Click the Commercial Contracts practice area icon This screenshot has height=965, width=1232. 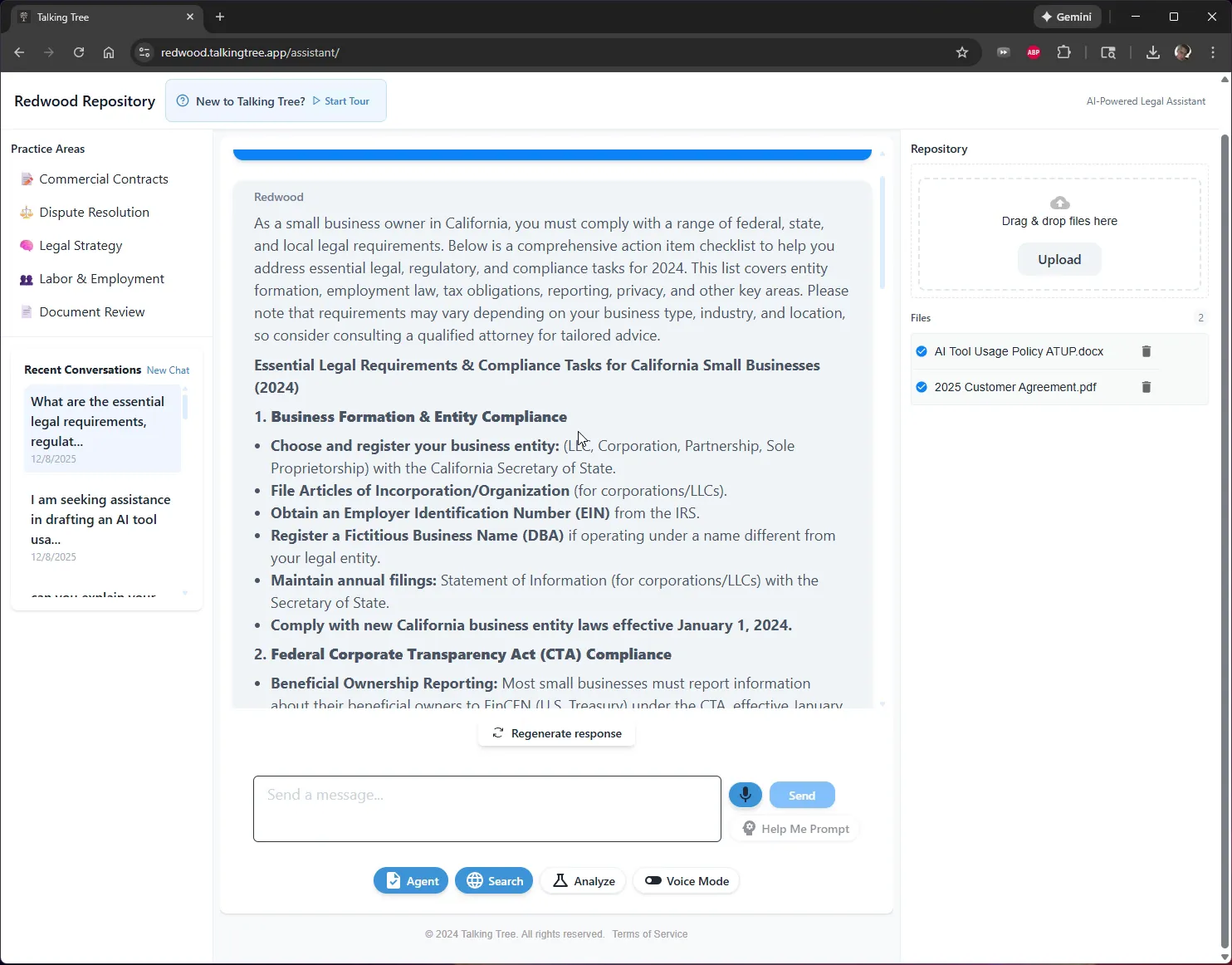tap(27, 179)
